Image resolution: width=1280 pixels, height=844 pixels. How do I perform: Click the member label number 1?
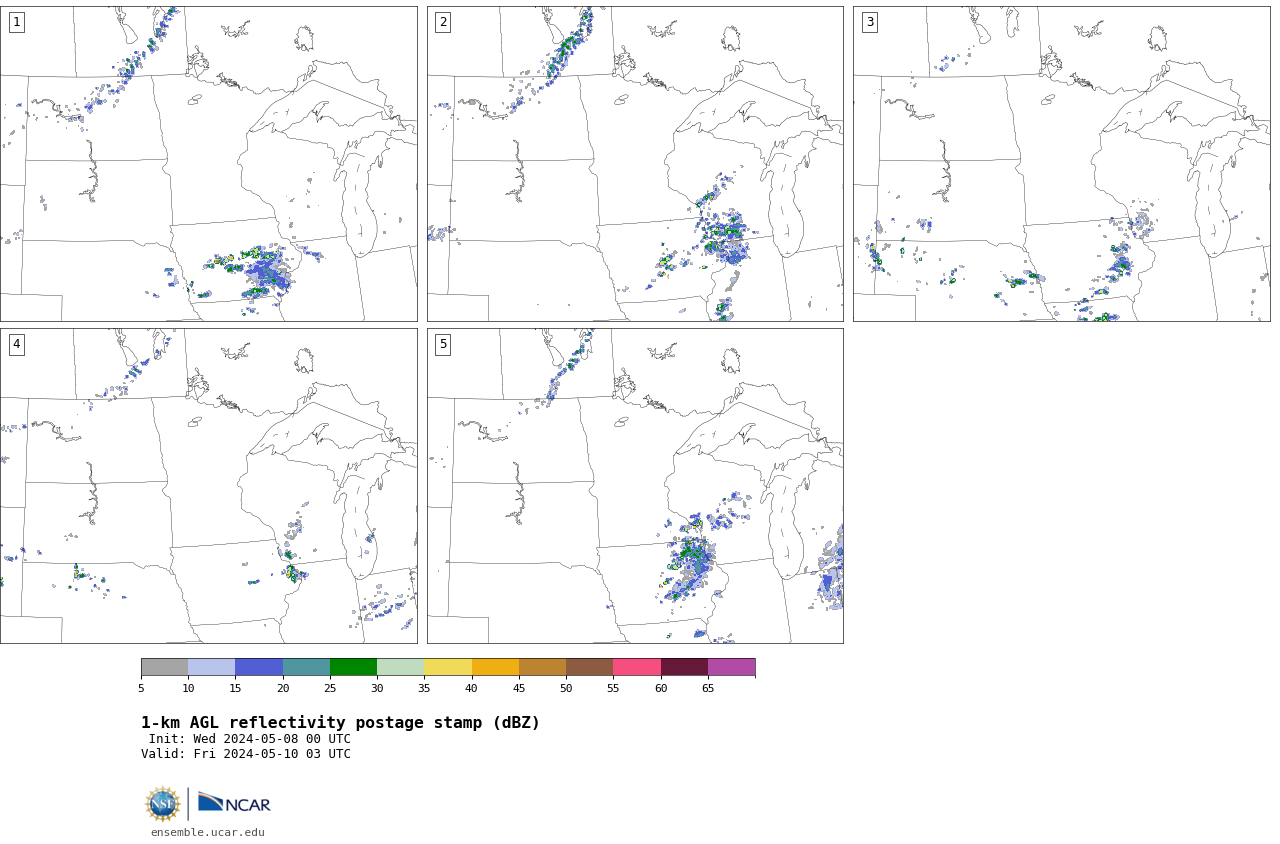point(16,22)
